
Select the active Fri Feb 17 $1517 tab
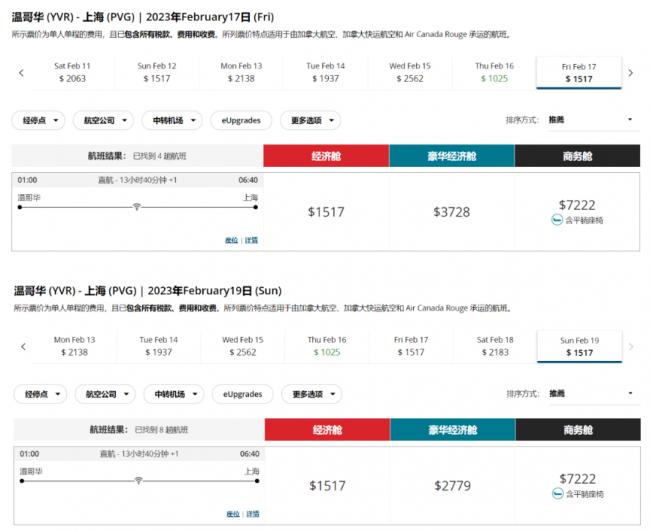tap(579, 73)
